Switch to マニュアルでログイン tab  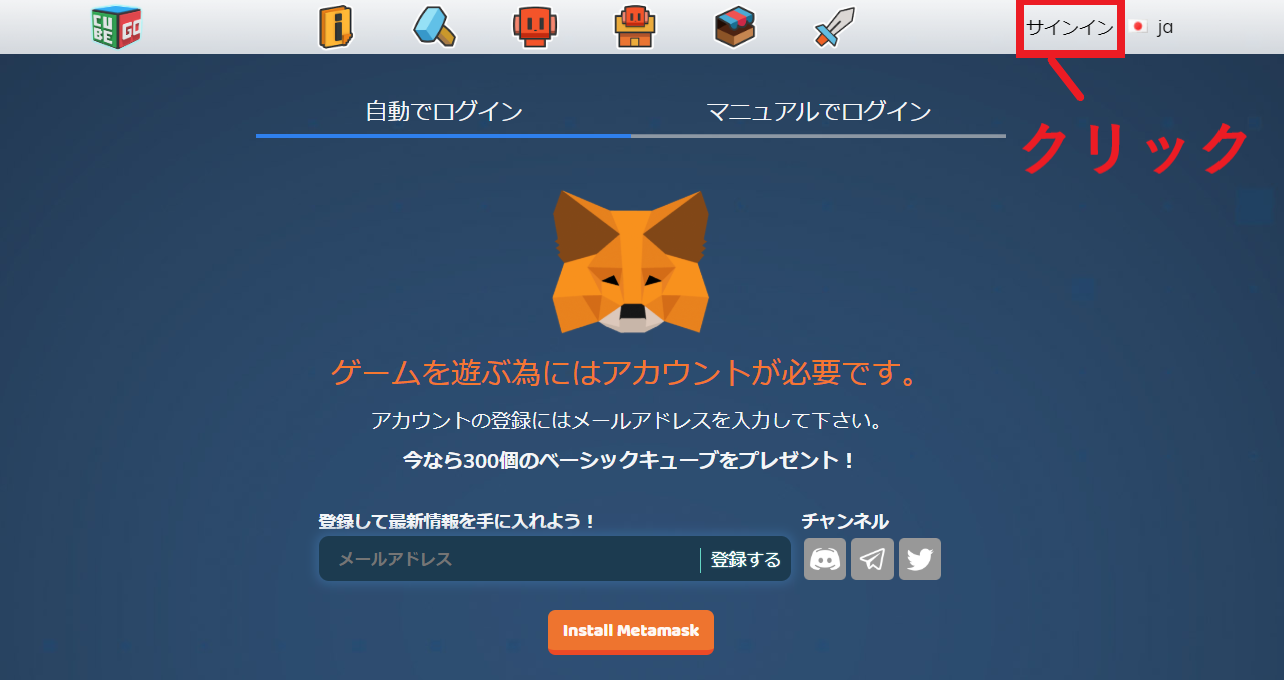818,112
